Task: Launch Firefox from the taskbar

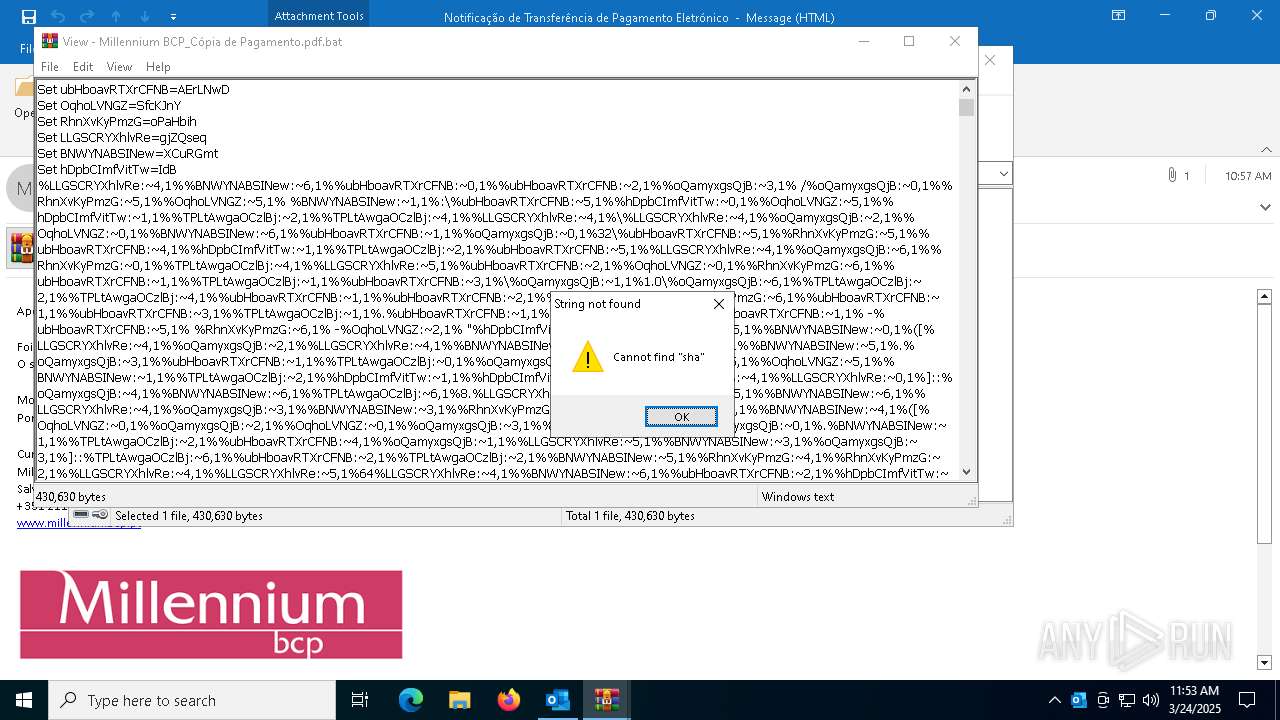Action: click(508, 700)
